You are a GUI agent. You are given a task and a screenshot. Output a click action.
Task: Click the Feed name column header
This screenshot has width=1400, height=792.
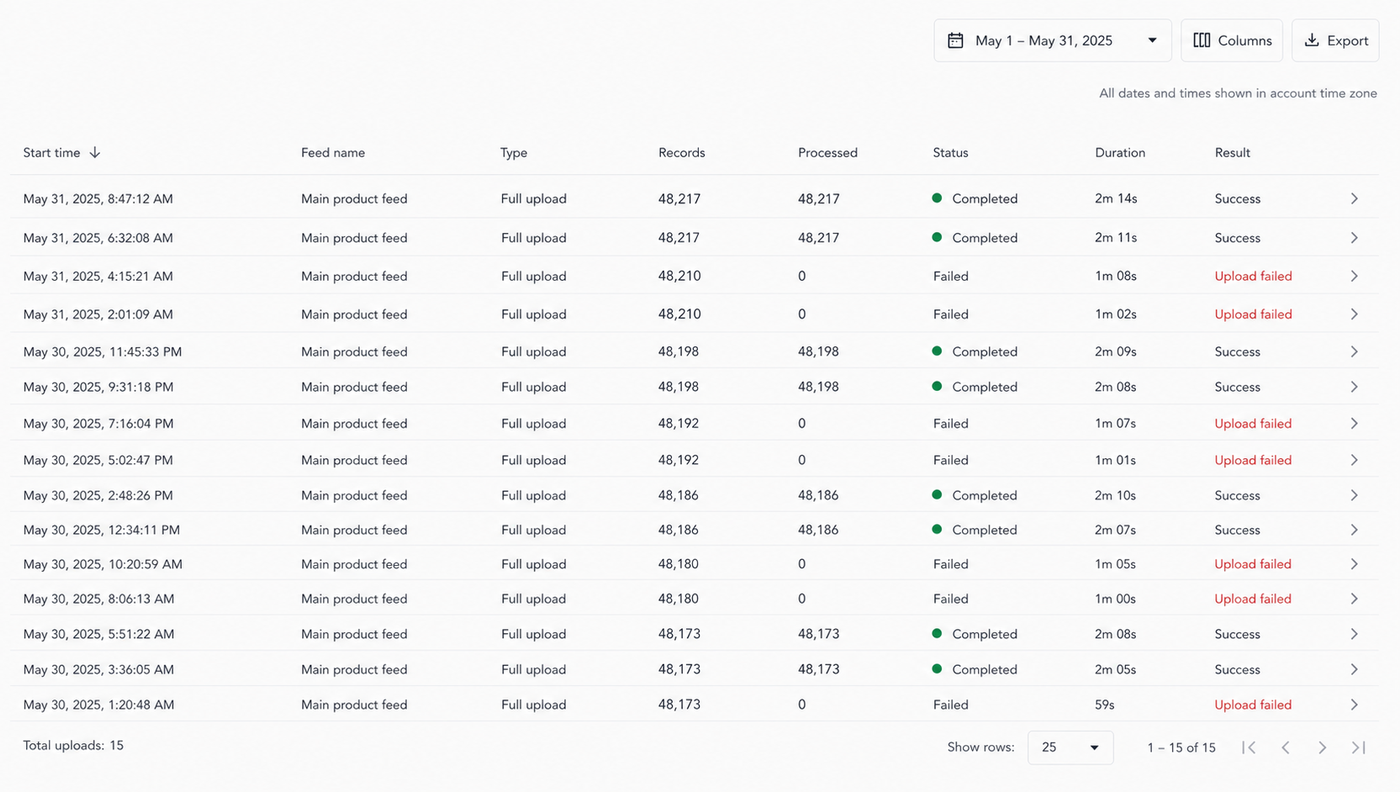click(x=333, y=153)
